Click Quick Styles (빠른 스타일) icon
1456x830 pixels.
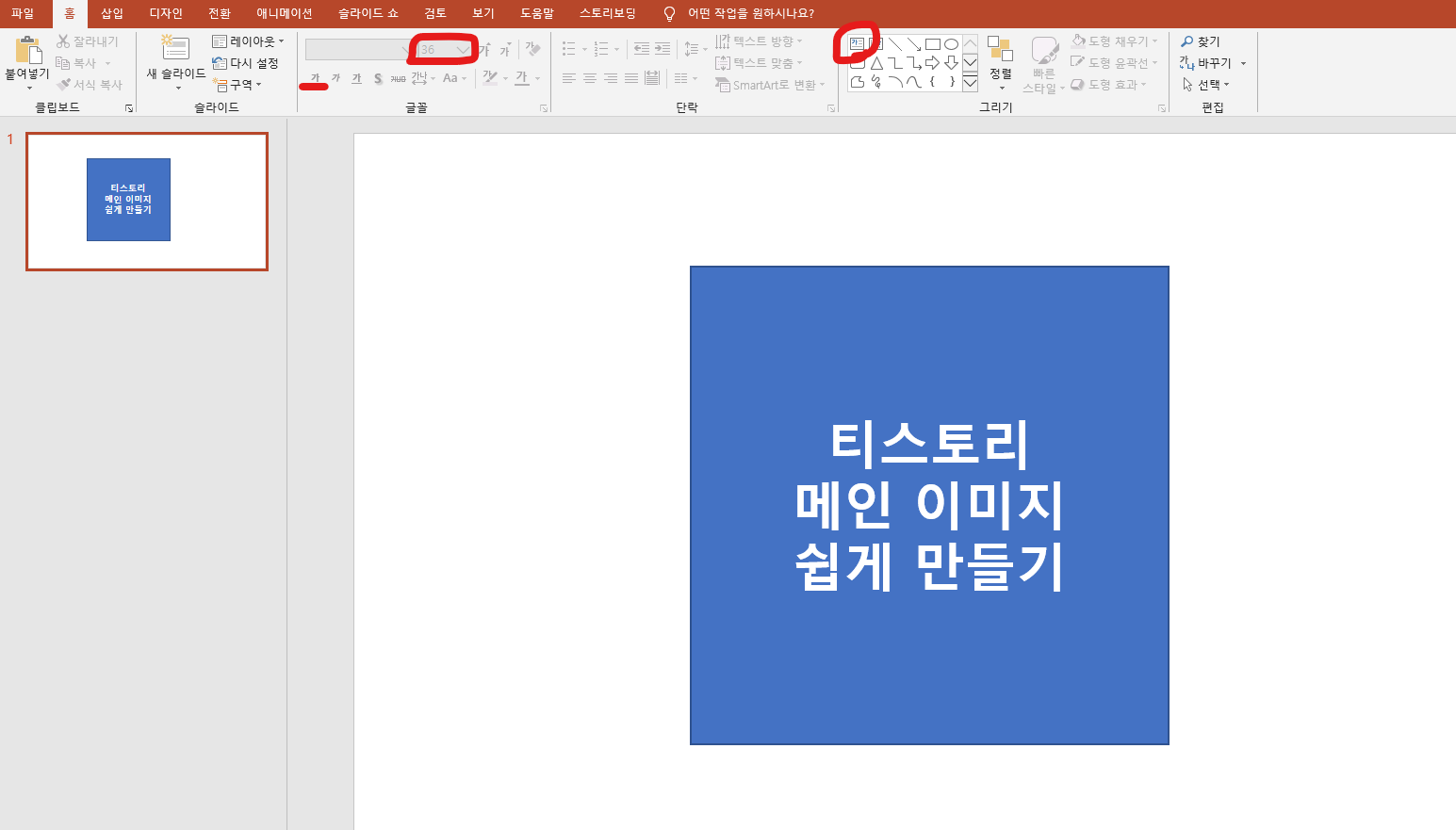pyautogui.click(x=1044, y=51)
